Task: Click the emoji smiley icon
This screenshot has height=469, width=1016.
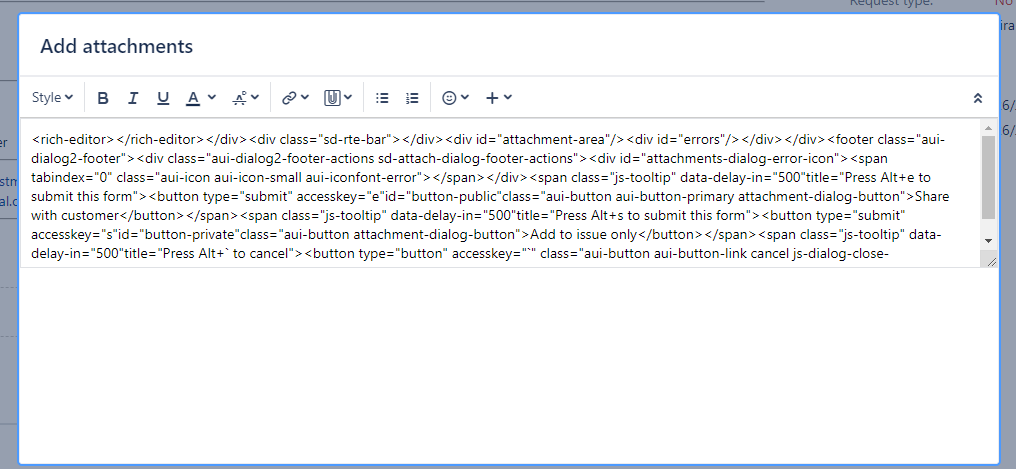Action: [x=449, y=98]
